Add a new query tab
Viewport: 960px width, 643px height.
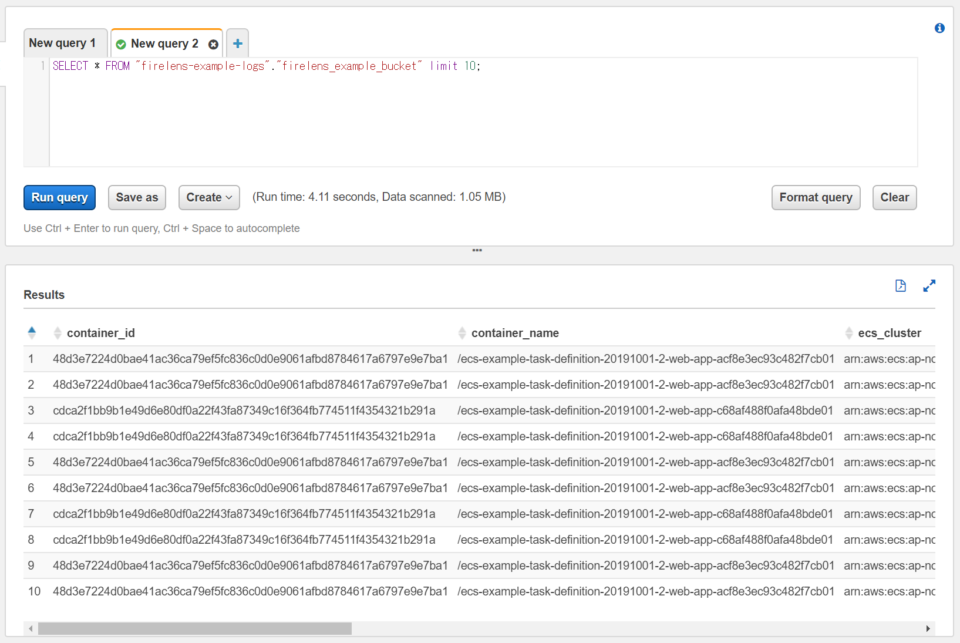pos(237,44)
